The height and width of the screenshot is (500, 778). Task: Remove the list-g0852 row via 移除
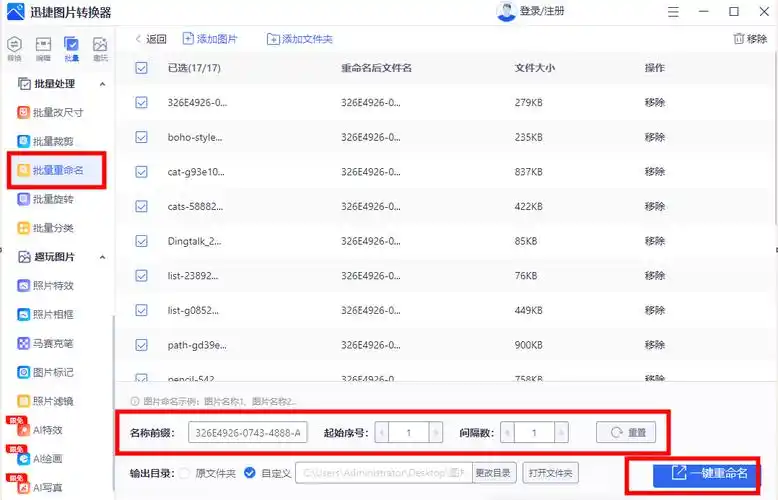[x=654, y=310]
